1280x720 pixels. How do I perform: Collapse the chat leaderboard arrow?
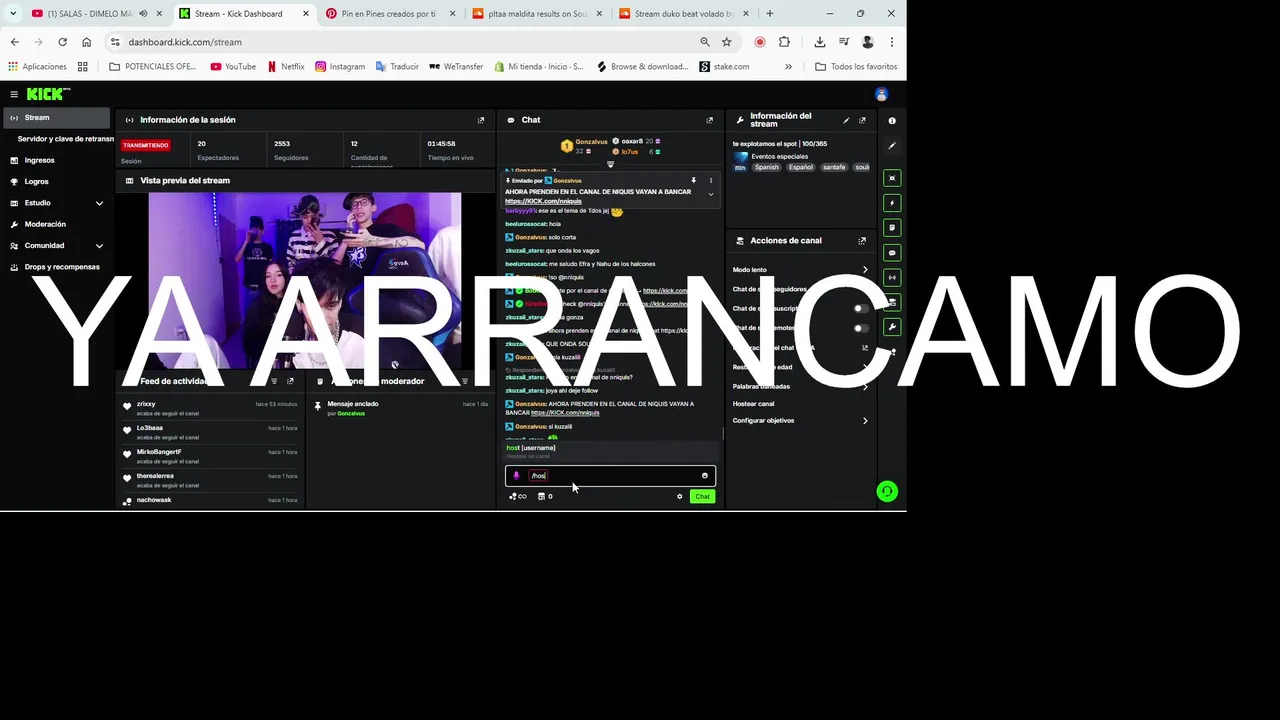(x=610, y=164)
